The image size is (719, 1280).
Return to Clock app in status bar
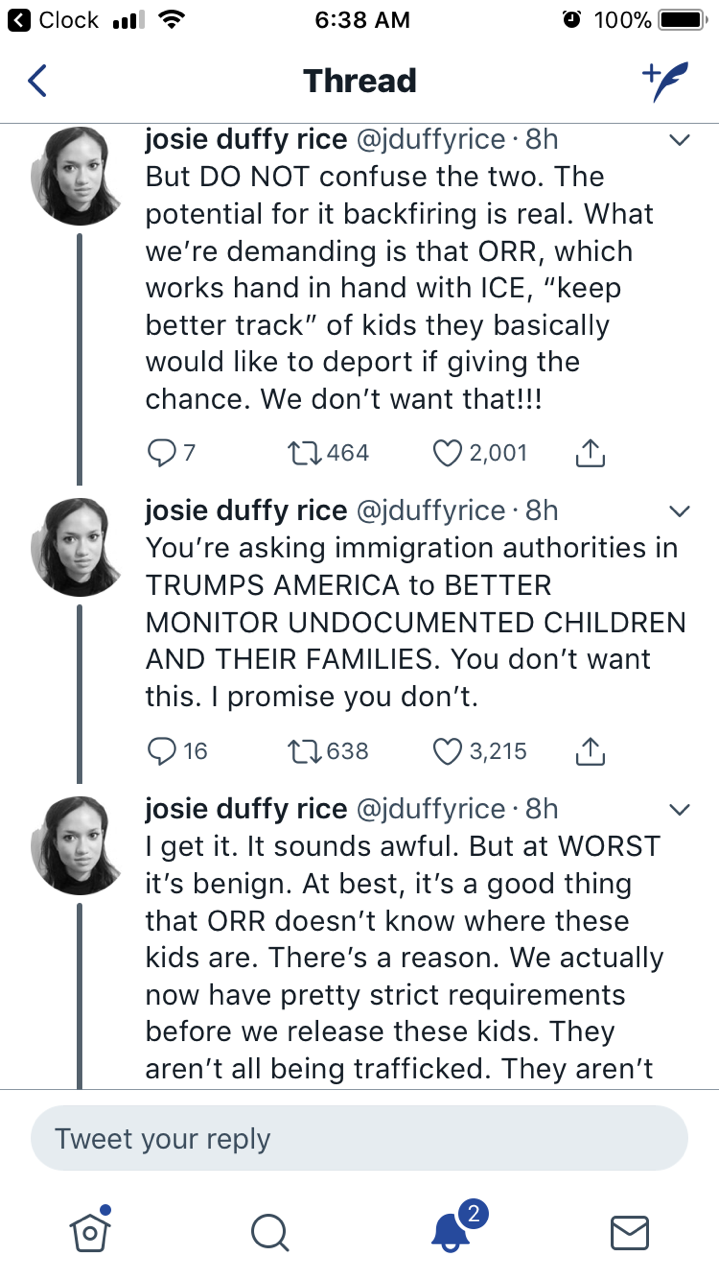[x=55, y=20]
